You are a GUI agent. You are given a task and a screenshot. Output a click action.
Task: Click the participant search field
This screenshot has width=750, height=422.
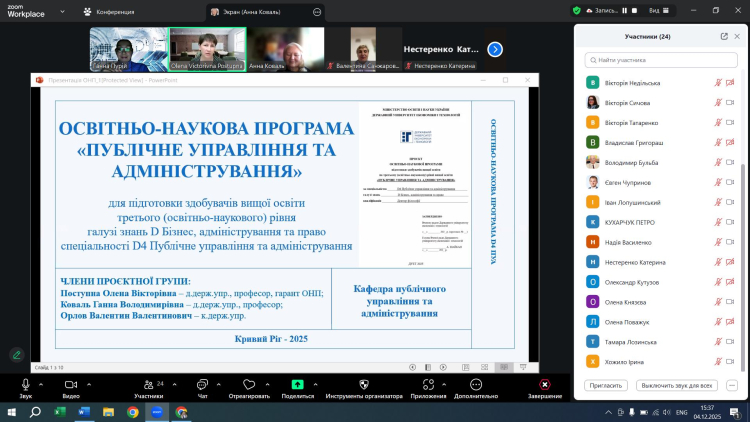(x=662, y=60)
